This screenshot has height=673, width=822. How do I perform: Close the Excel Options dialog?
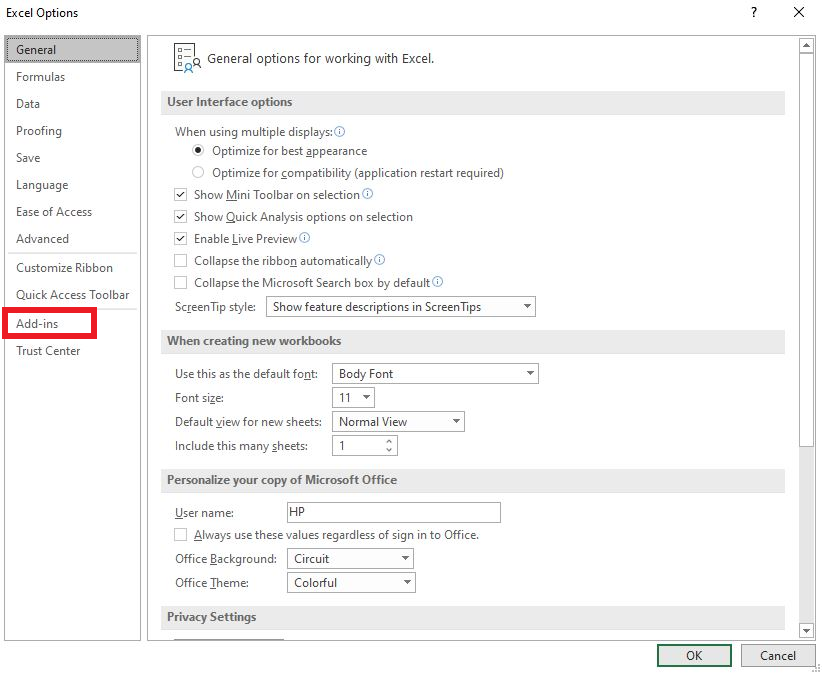799,12
